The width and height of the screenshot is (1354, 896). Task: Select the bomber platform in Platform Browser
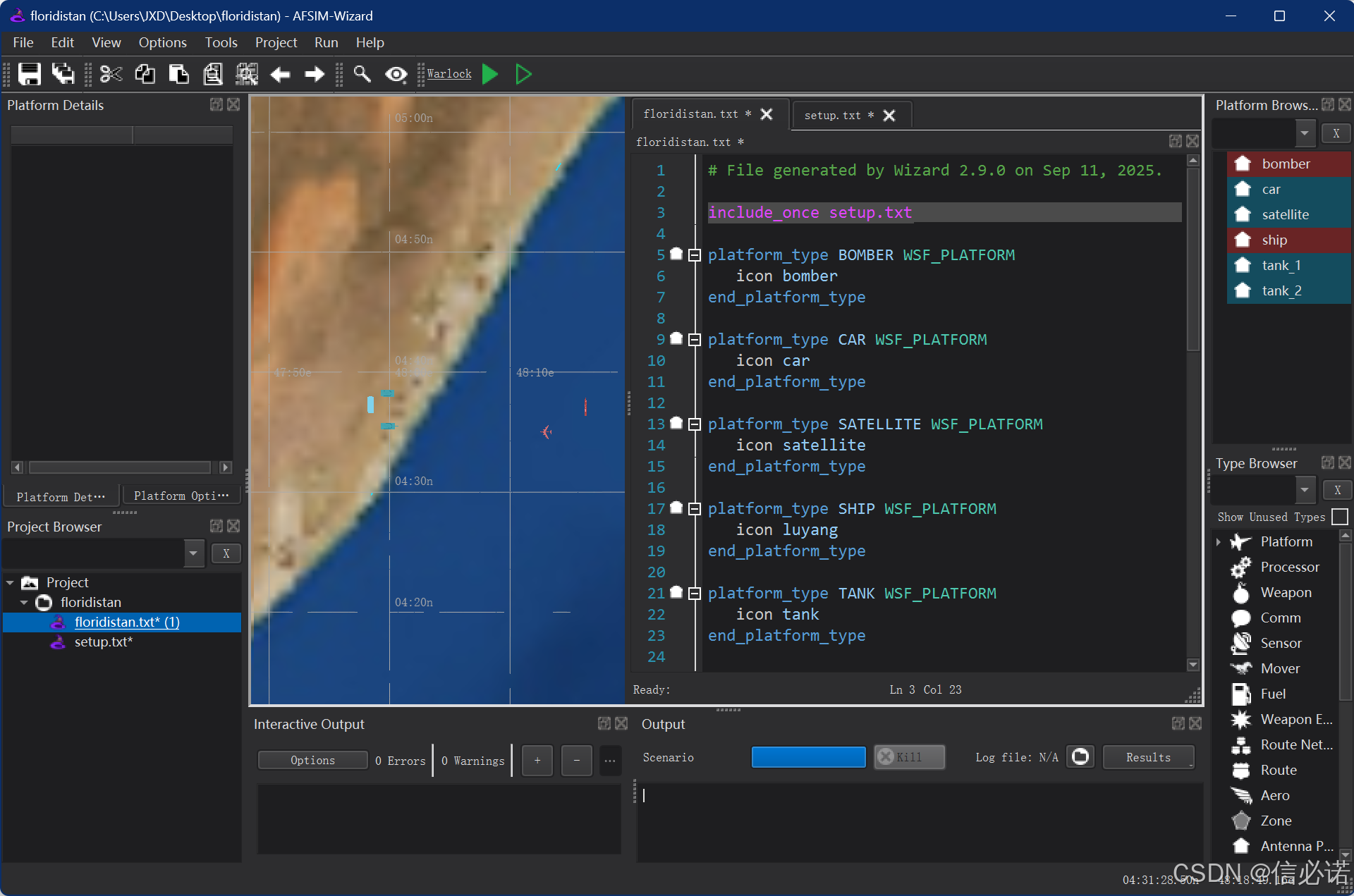(x=1288, y=164)
